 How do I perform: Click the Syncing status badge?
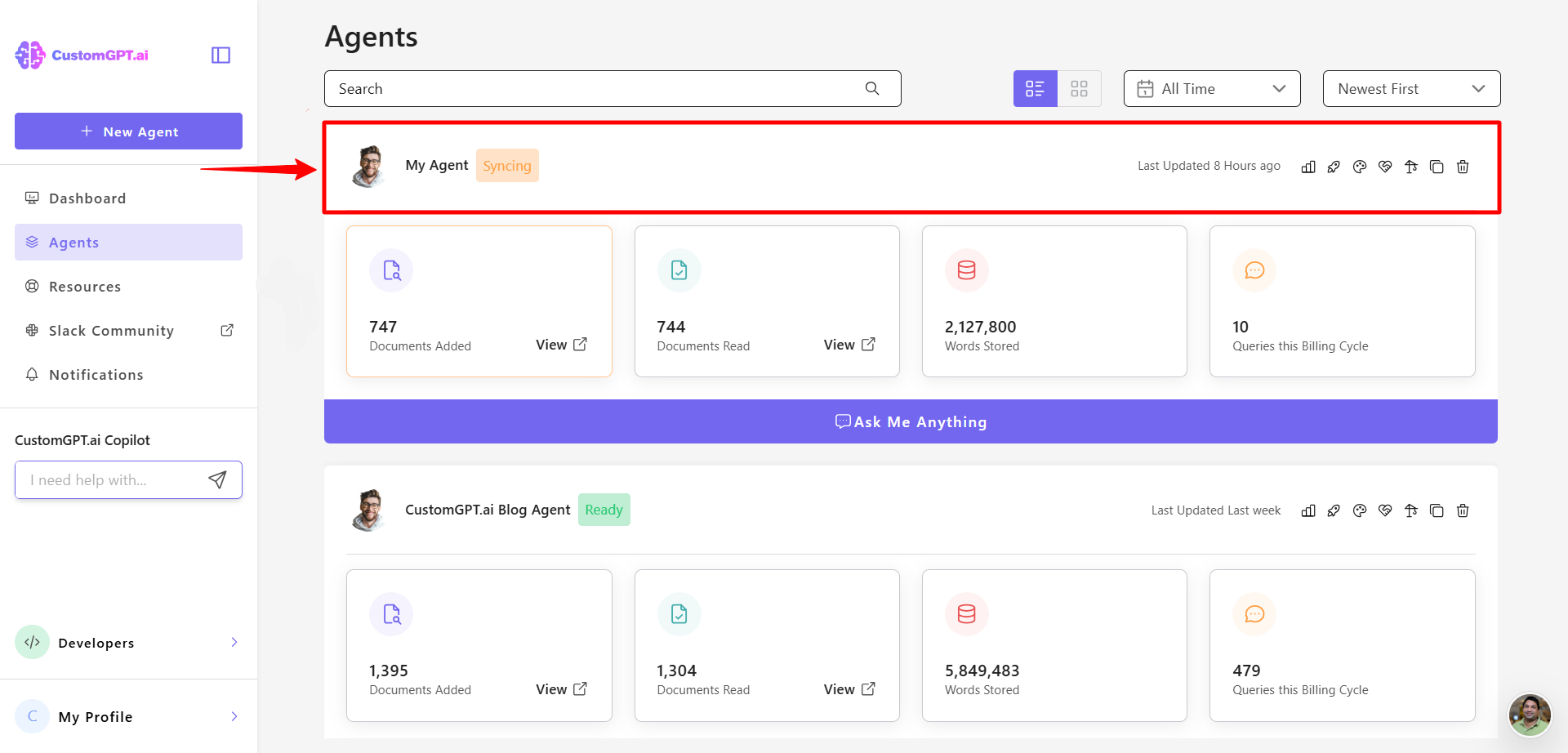coord(507,166)
